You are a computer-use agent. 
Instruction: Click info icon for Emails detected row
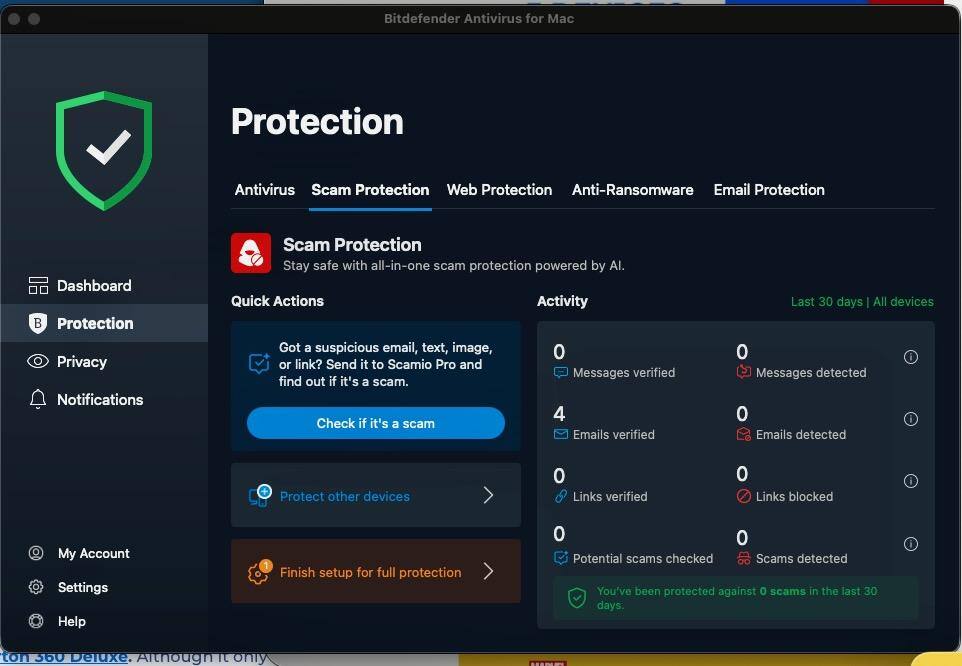coord(910,419)
